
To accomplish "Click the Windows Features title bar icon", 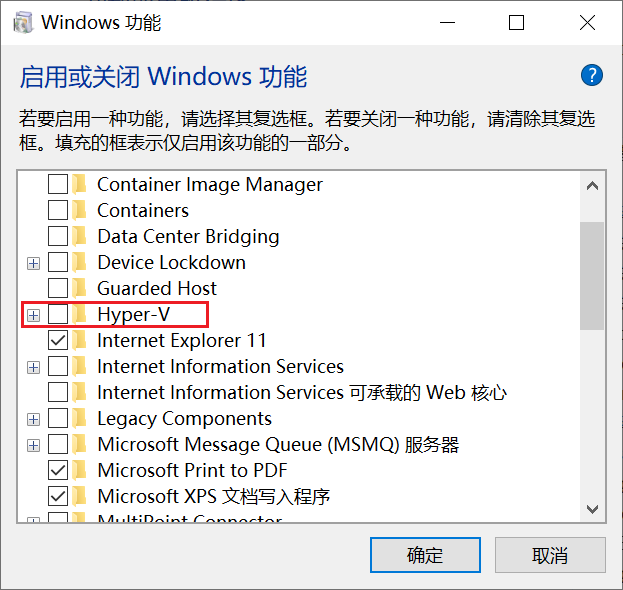I will pyautogui.click(x=23, y=22).
